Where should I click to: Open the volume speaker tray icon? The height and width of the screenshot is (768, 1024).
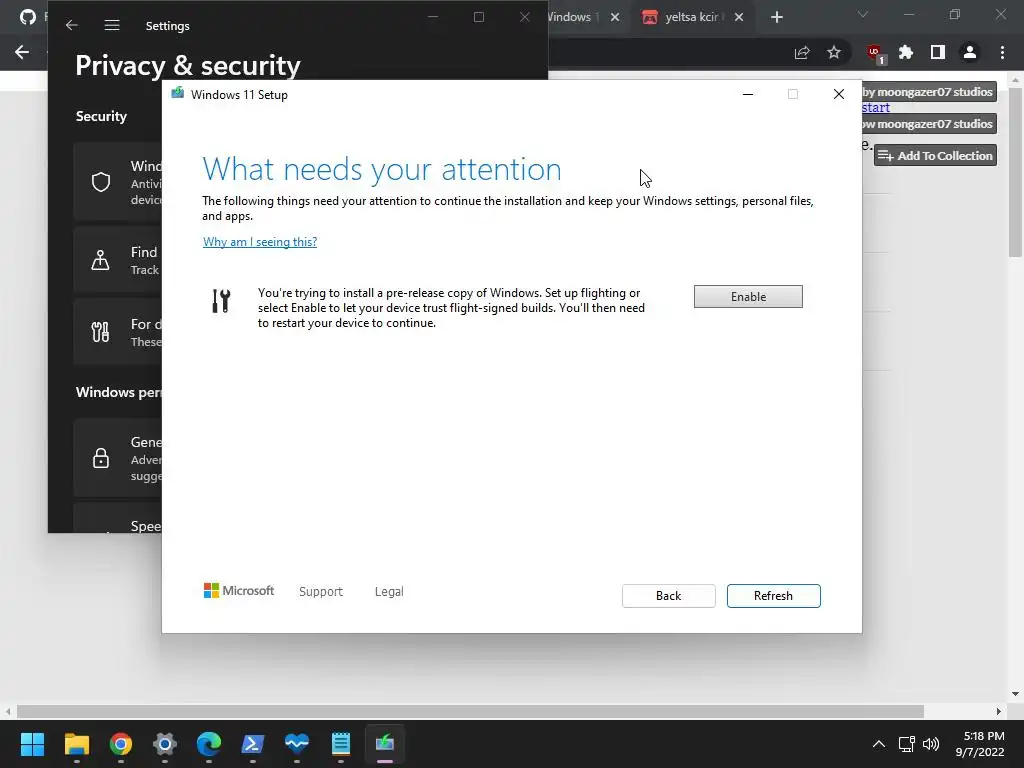(931, 744)
